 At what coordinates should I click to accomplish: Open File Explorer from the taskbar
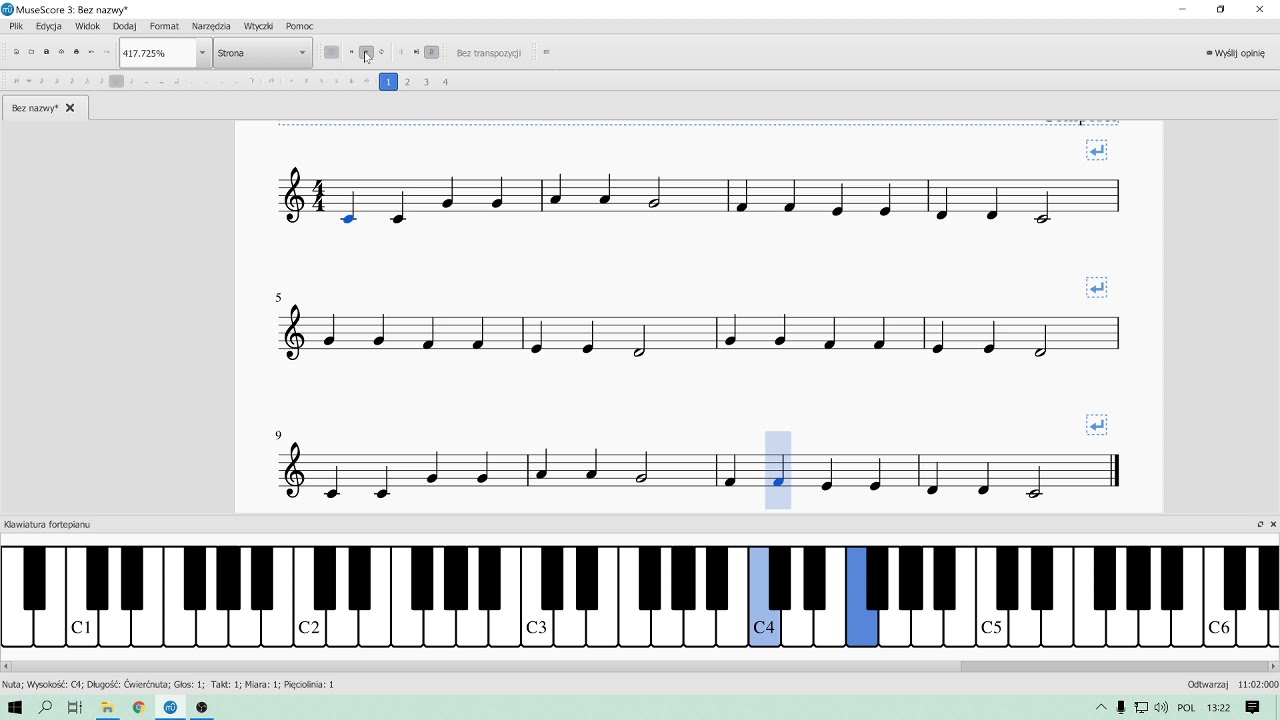tap(107, 707)
